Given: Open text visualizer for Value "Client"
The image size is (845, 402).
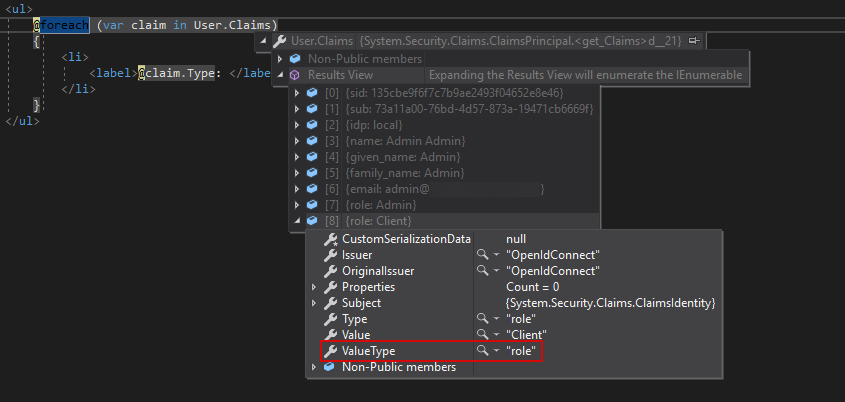Looking at the screenshot, I should (482, 335).
